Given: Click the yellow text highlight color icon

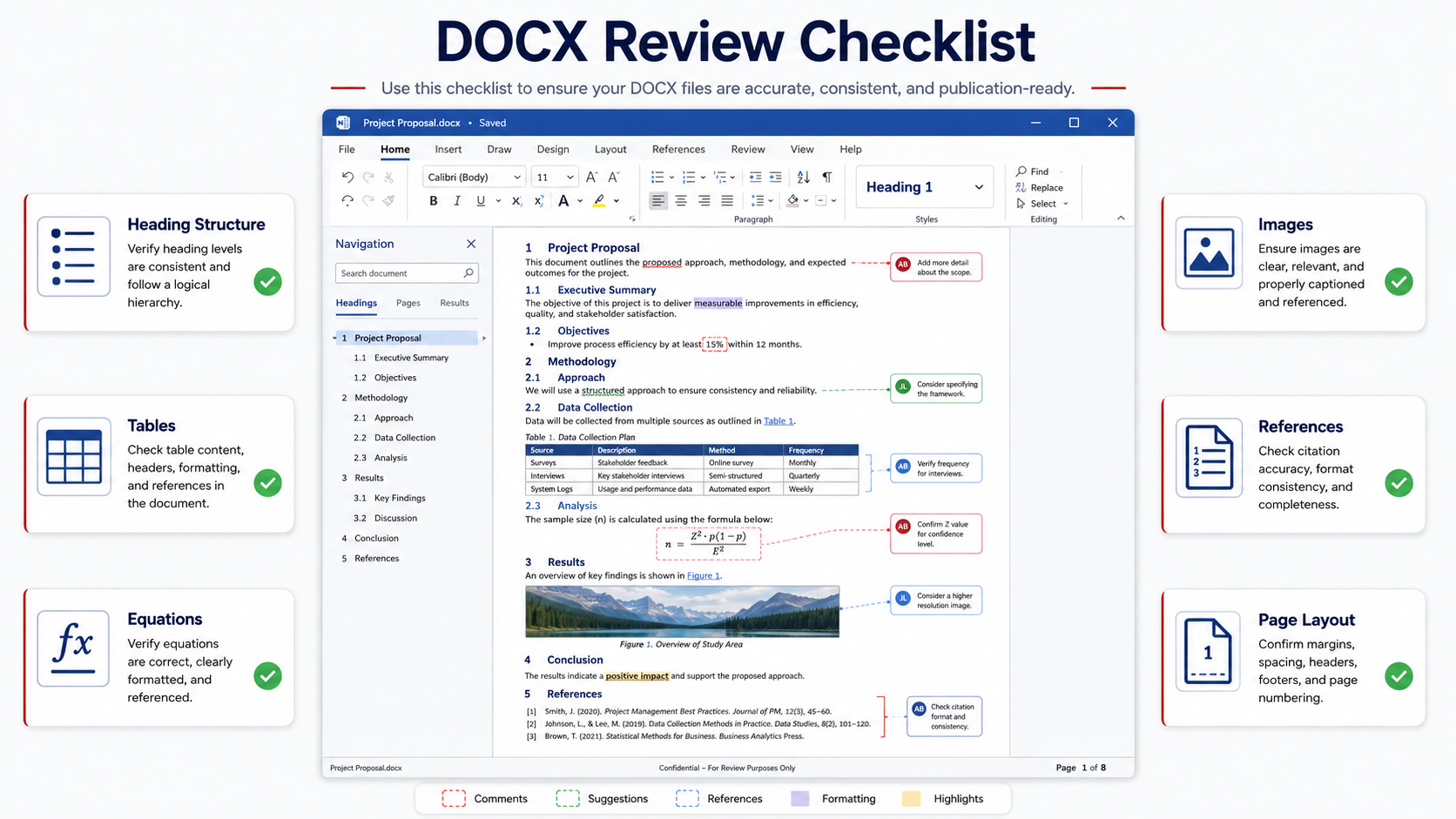Looking at the screenshot, I should point(599,201).
